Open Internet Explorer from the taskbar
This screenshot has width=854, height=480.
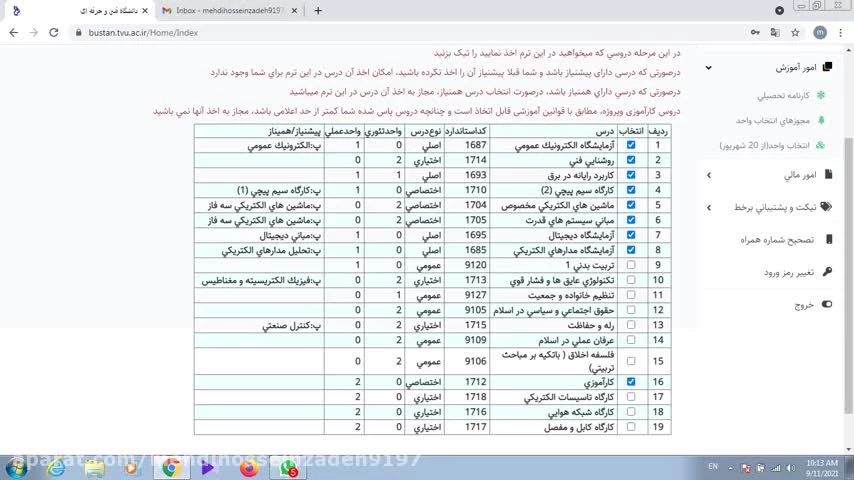tap(56, 467)
